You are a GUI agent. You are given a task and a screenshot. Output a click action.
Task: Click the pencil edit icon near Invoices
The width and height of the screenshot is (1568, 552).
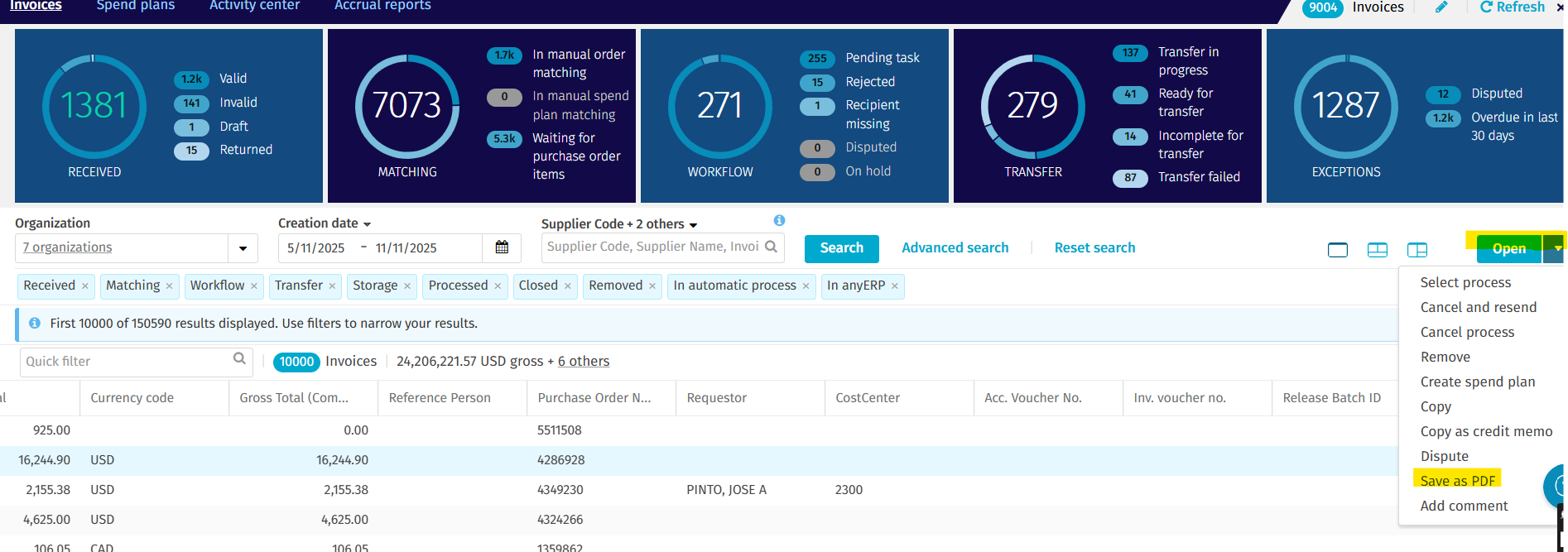(1441, 7)
